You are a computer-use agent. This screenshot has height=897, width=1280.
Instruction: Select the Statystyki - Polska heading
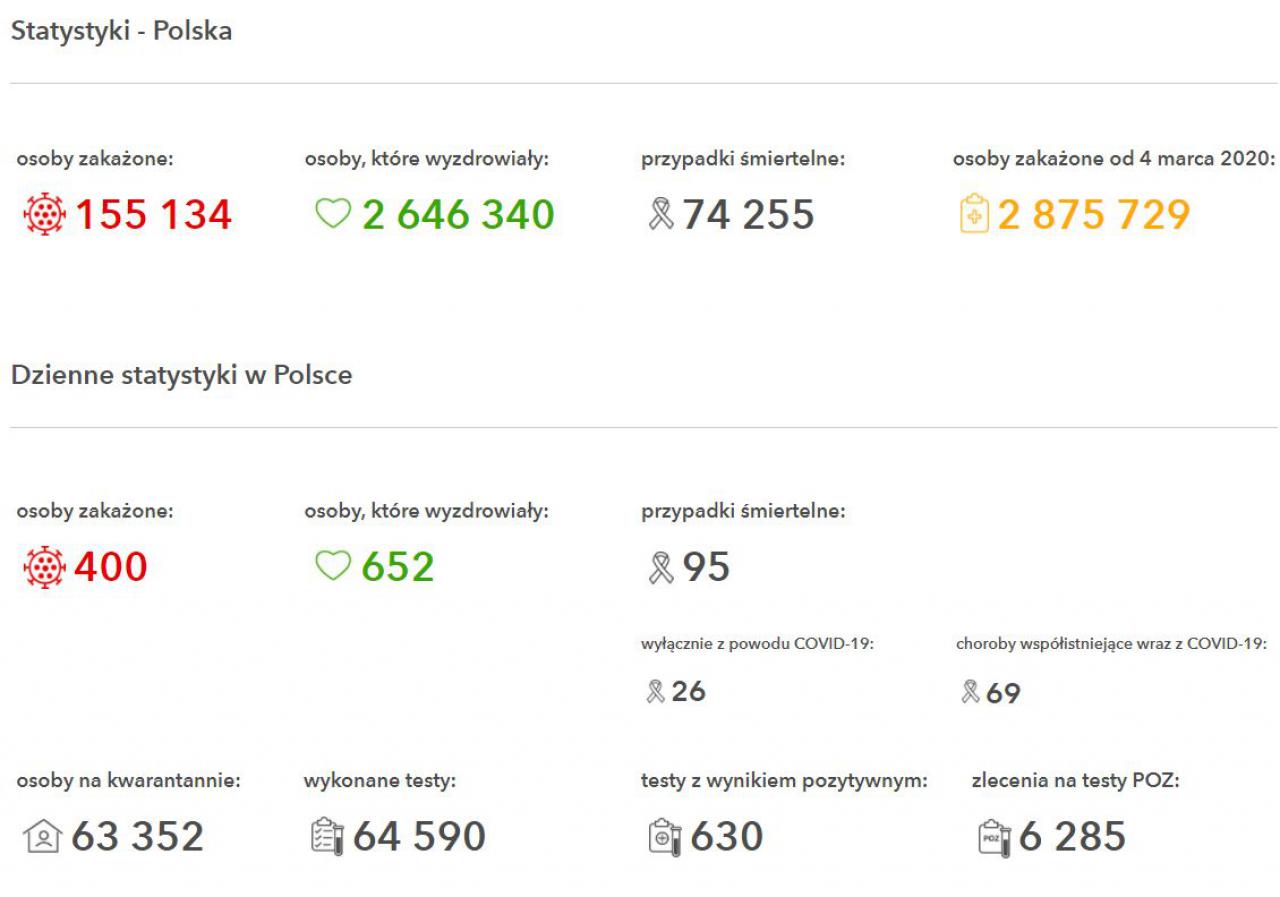pos(121,31)
